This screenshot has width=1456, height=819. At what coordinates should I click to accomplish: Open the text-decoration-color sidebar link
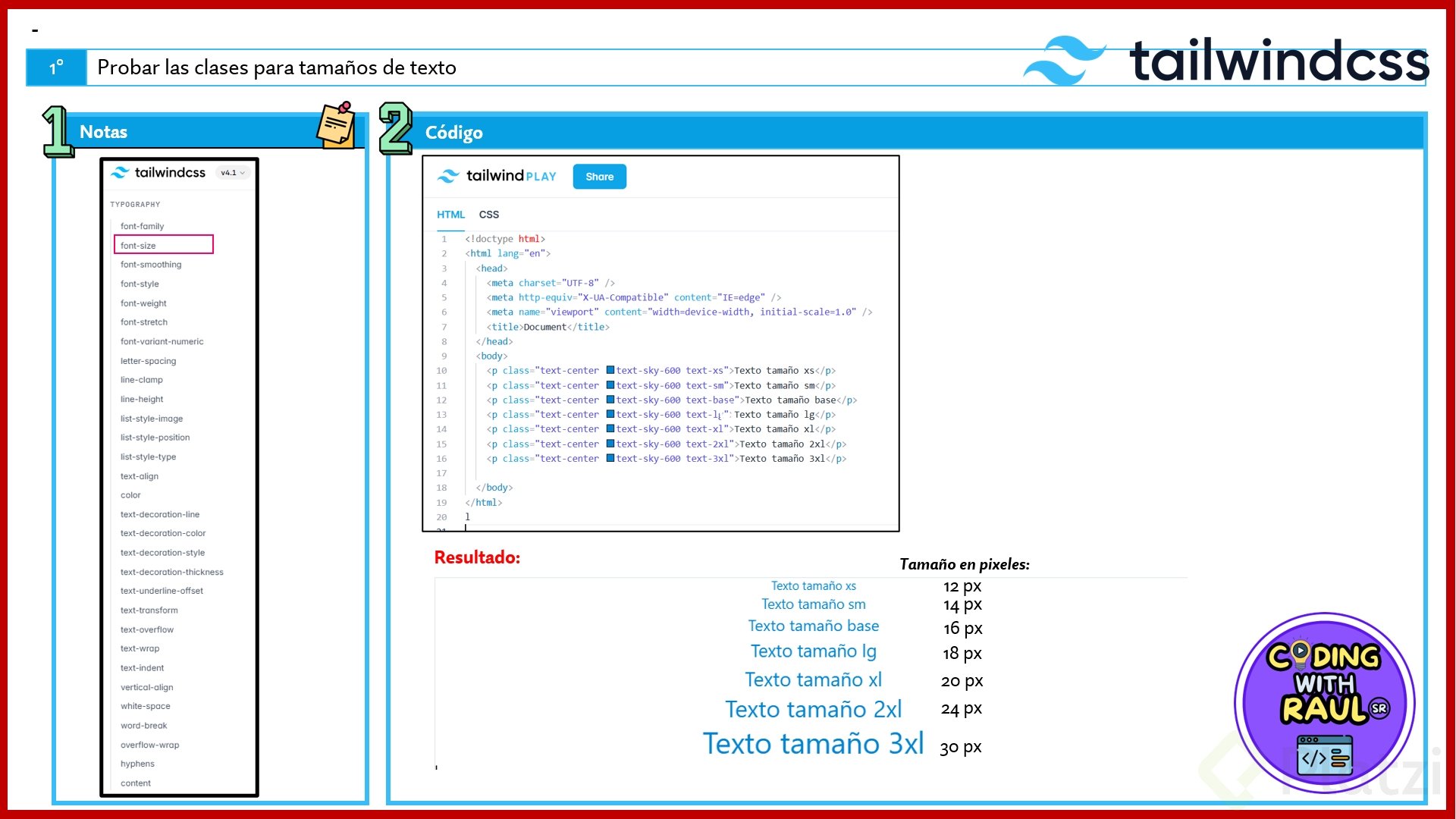tap(163, 533)
